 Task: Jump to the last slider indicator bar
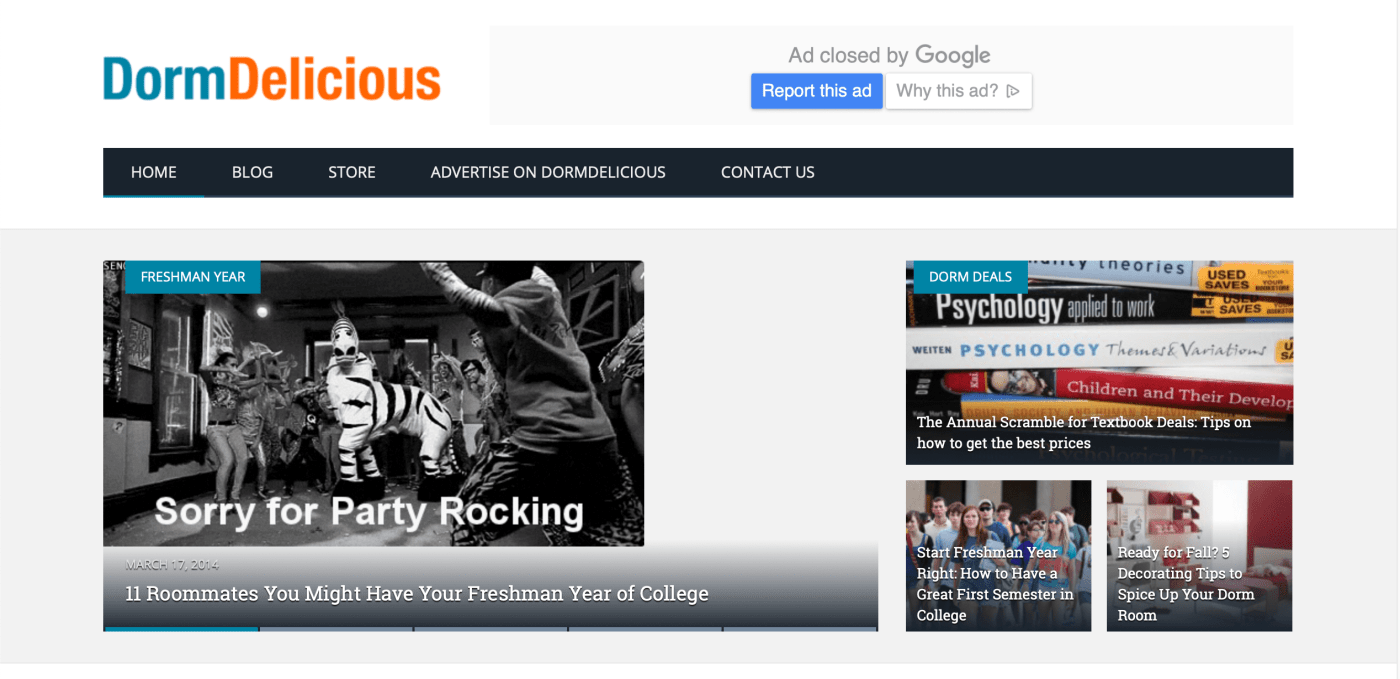800,629
